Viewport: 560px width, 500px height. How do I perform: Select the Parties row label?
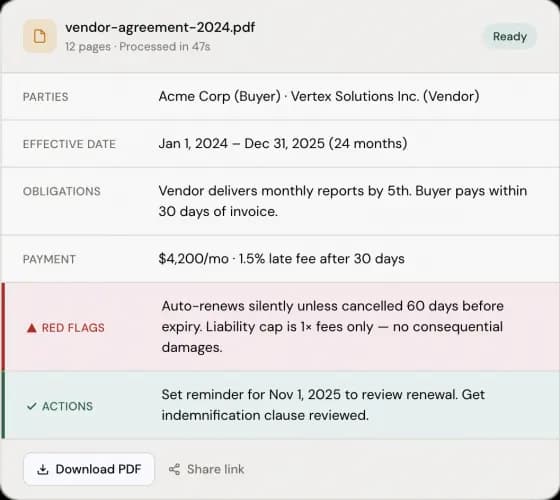[x=46, y=97]
